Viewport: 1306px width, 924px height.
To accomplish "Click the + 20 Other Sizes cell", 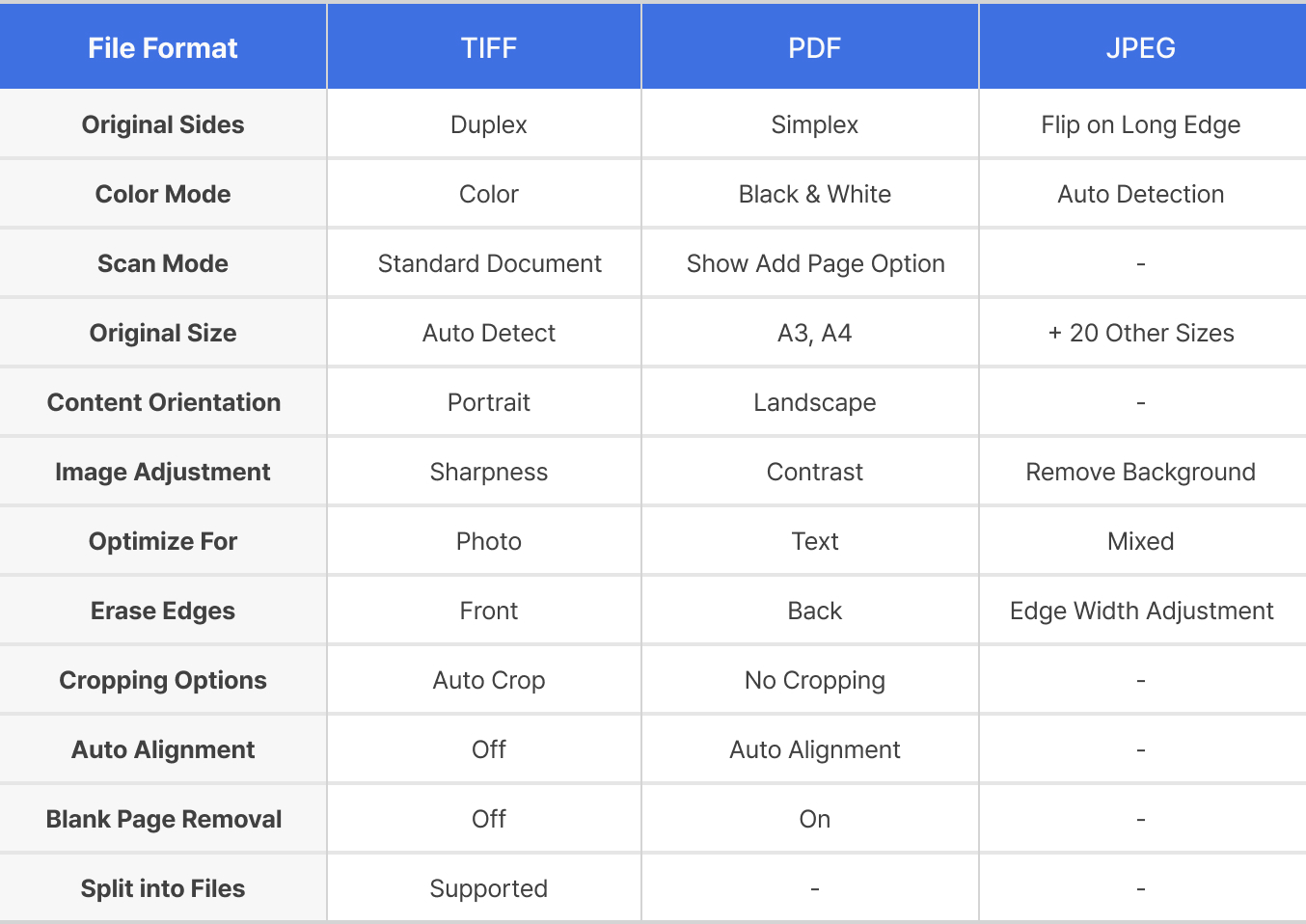I will (1141, 333).
